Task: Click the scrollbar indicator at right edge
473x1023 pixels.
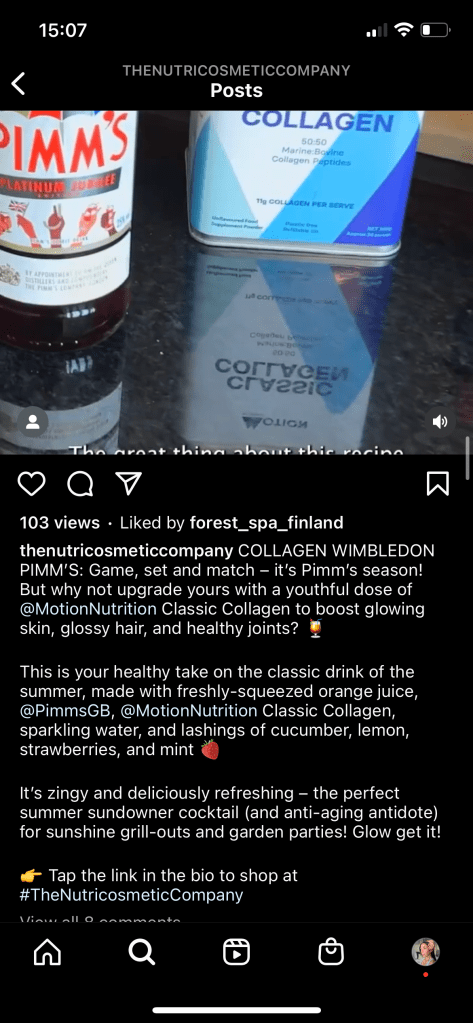Action: click(x=467, y=458)
